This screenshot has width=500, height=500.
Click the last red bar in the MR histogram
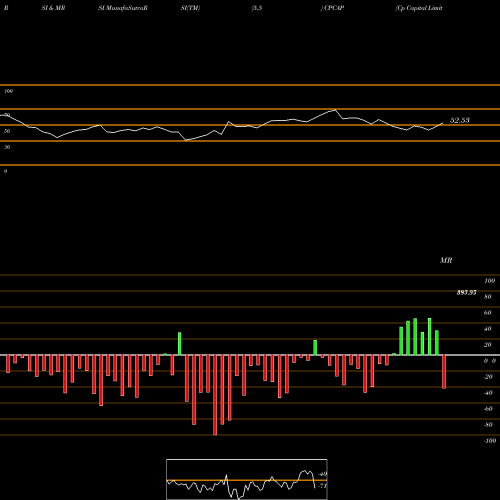[444, 372]
